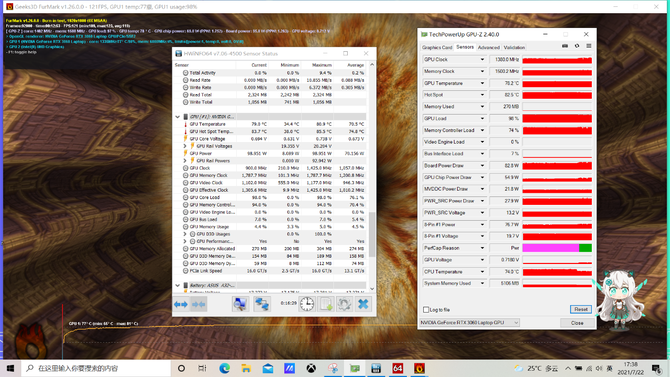Click weather 25°C widget on taskbar
670x377 pixels.
pos(537,368)
